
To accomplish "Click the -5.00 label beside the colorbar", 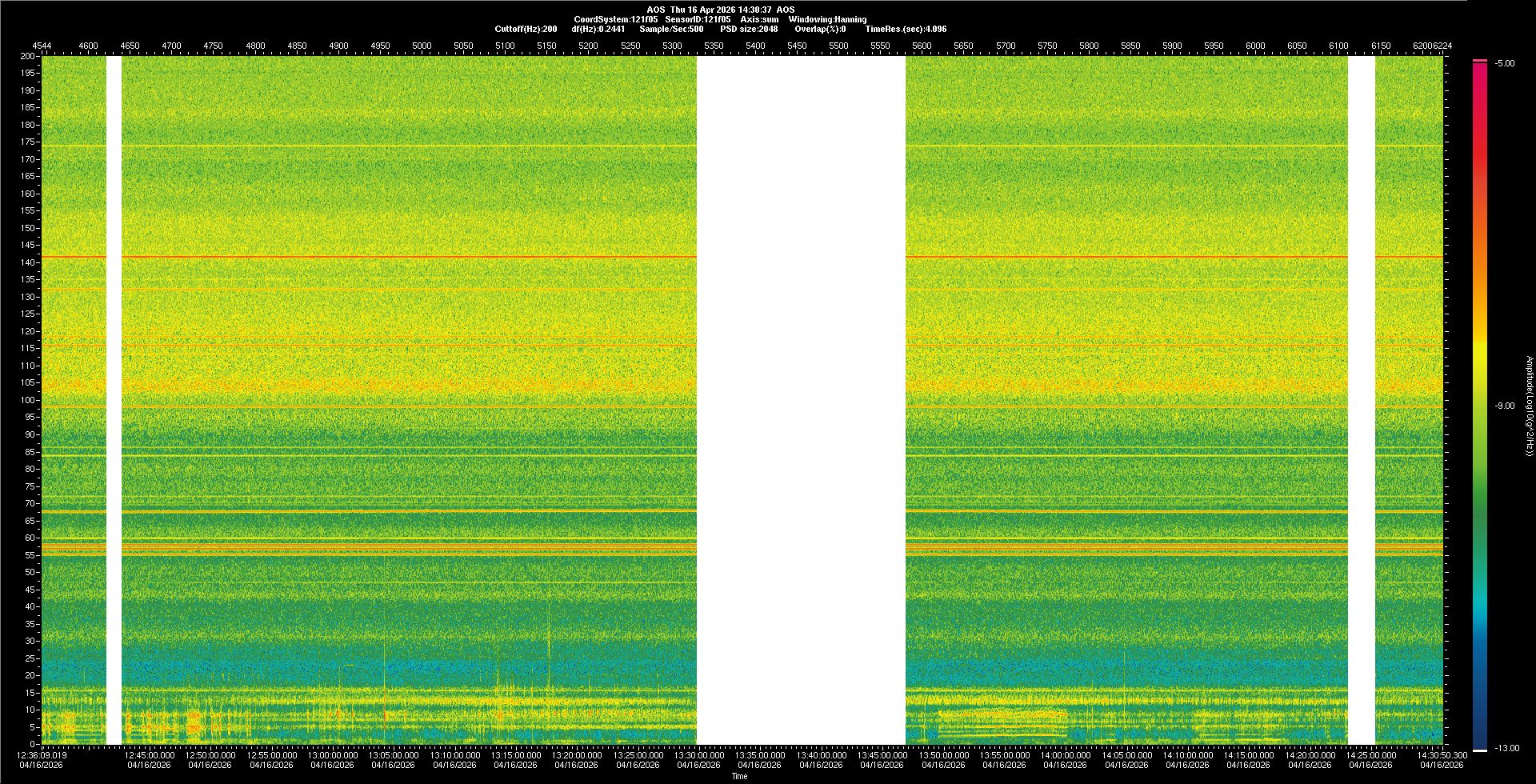I will click(x=1505, y=64).
